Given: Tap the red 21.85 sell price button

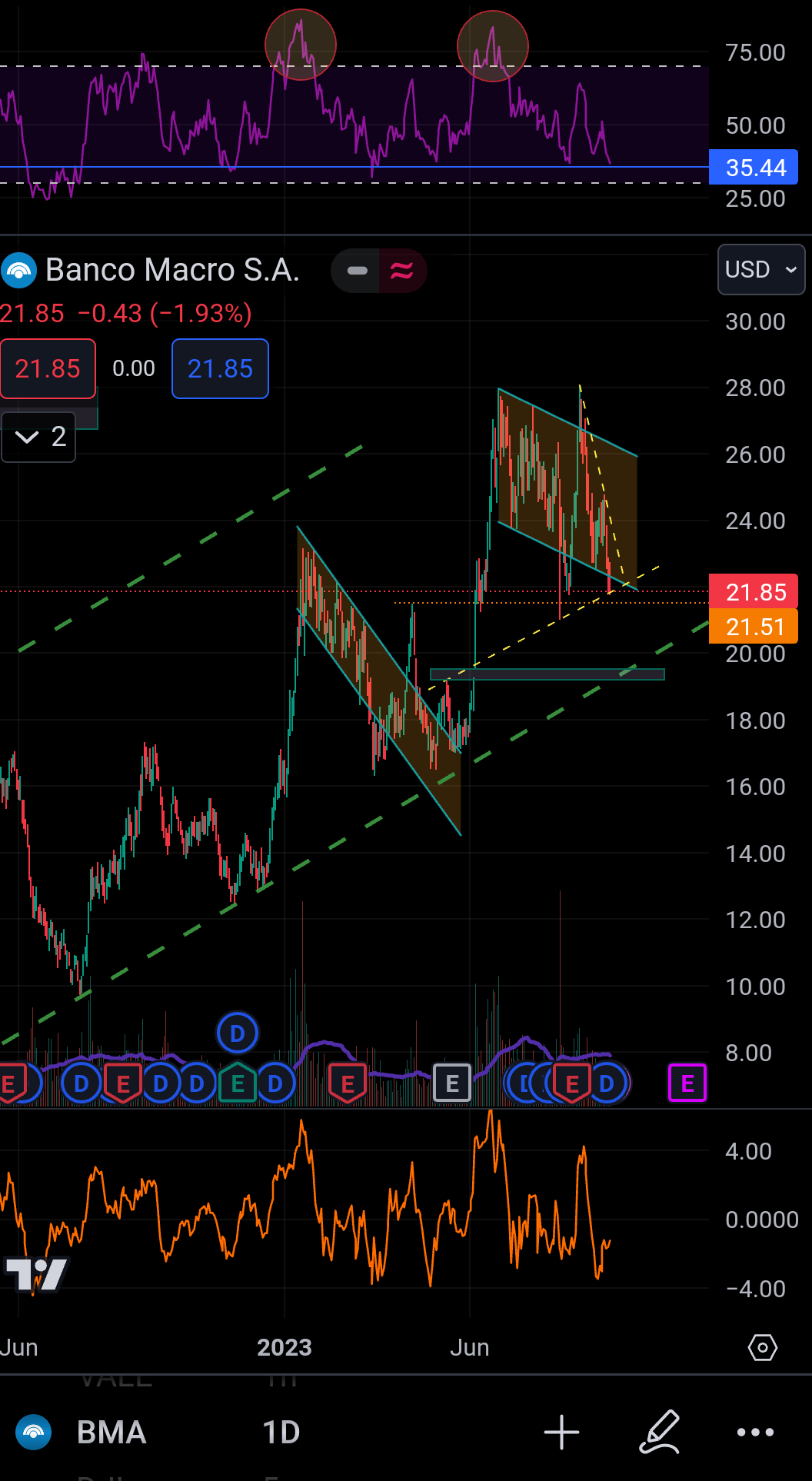Looking at the screenshot, I should click(x=48, y=369).
